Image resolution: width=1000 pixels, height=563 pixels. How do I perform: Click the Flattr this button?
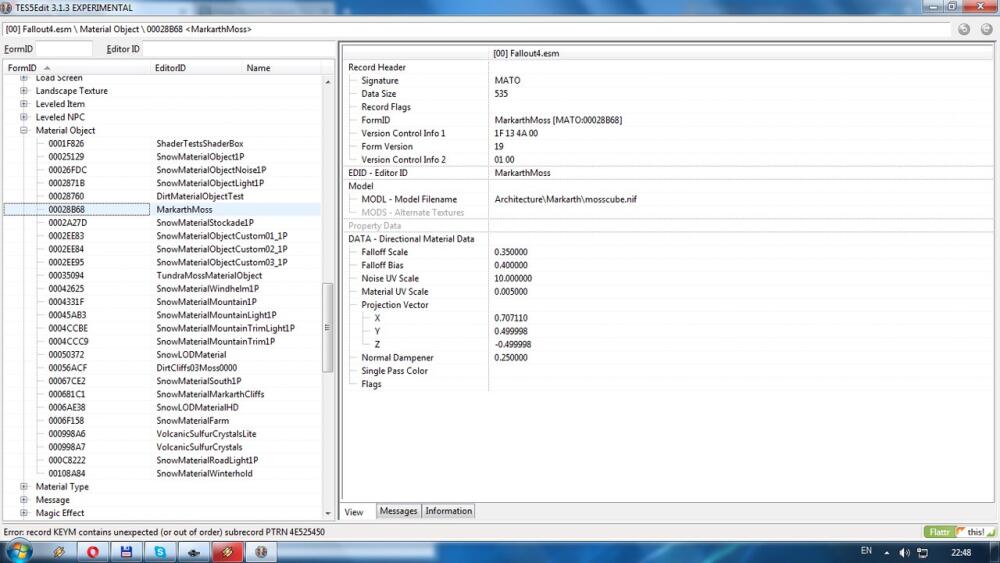[959, 532]
